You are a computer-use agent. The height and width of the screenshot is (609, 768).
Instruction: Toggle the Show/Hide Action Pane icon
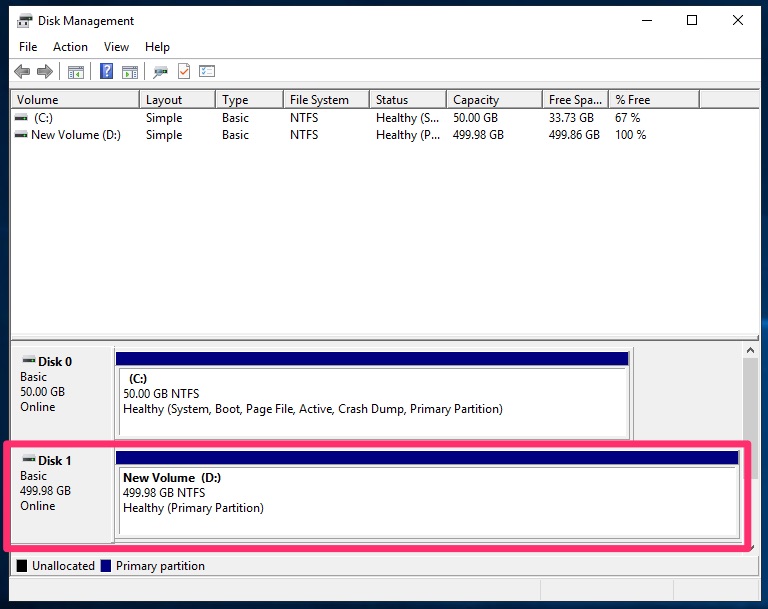130,71
